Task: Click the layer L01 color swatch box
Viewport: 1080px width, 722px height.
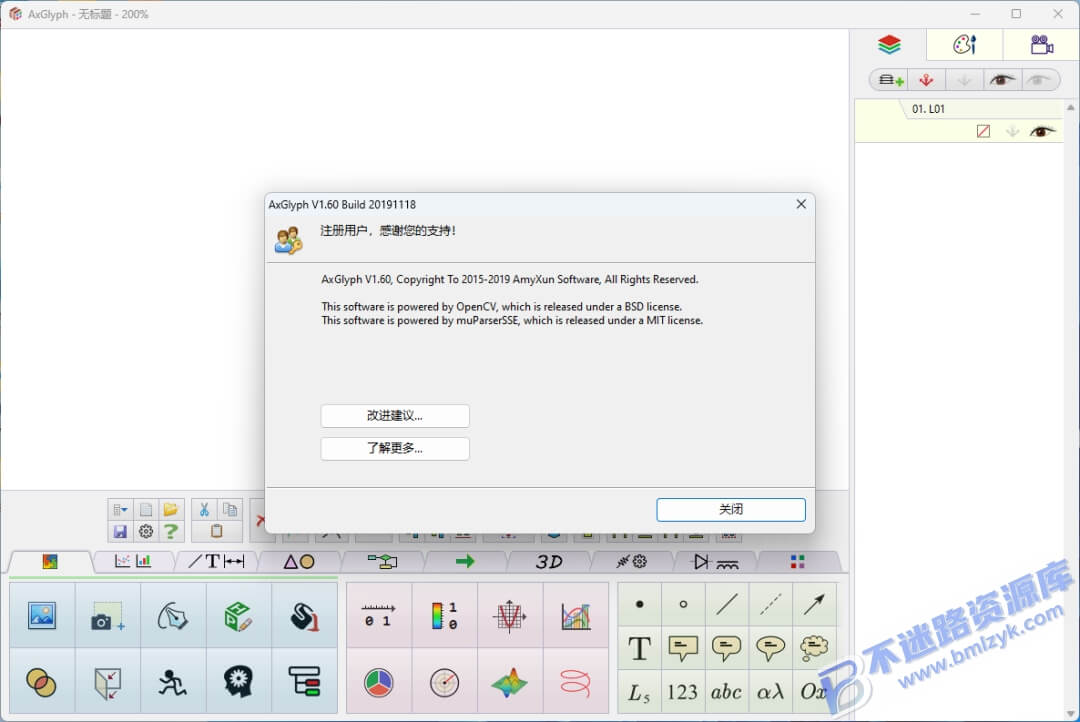Action: (983, 131)
